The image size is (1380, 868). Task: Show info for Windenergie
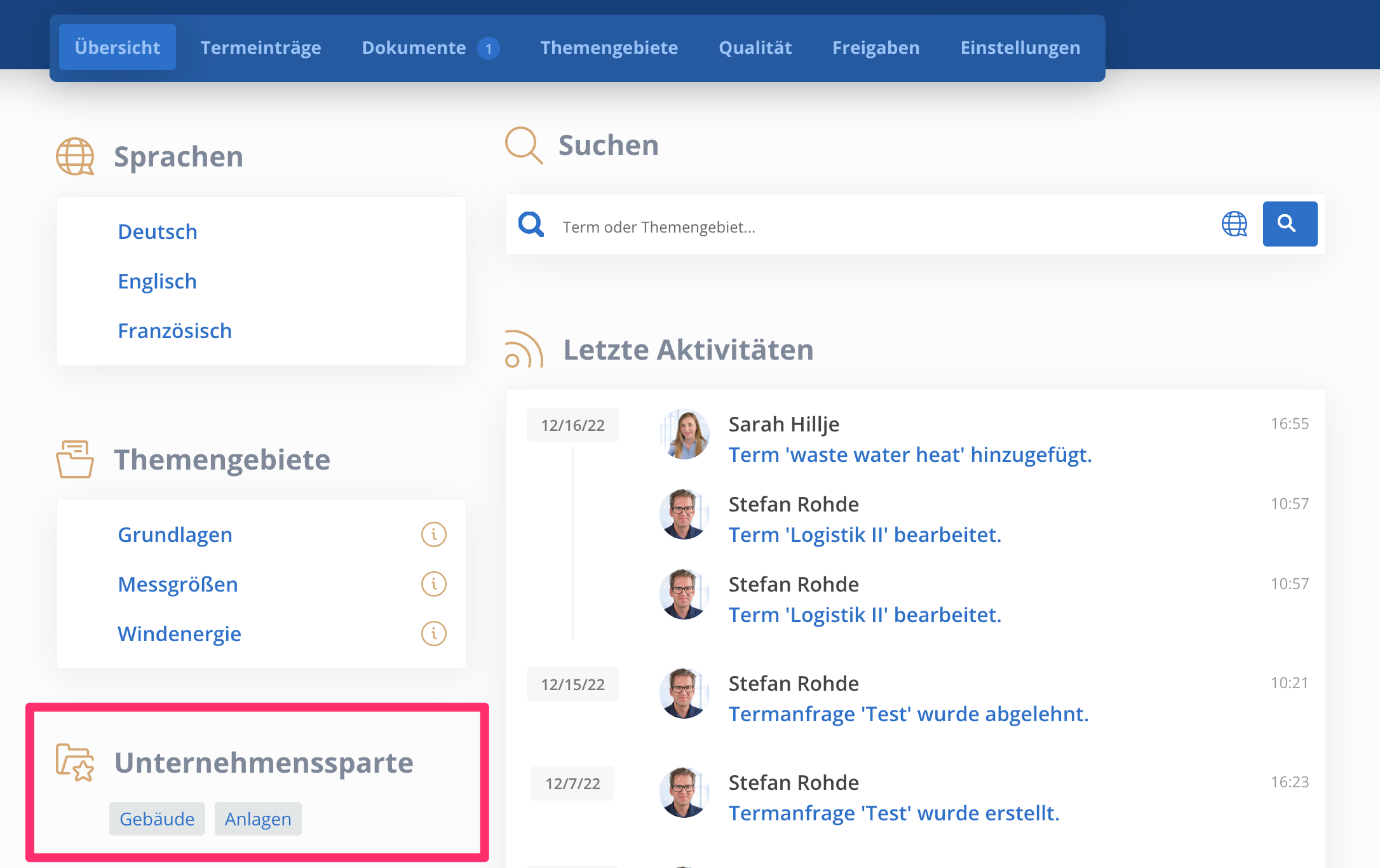tap(434, 634)
